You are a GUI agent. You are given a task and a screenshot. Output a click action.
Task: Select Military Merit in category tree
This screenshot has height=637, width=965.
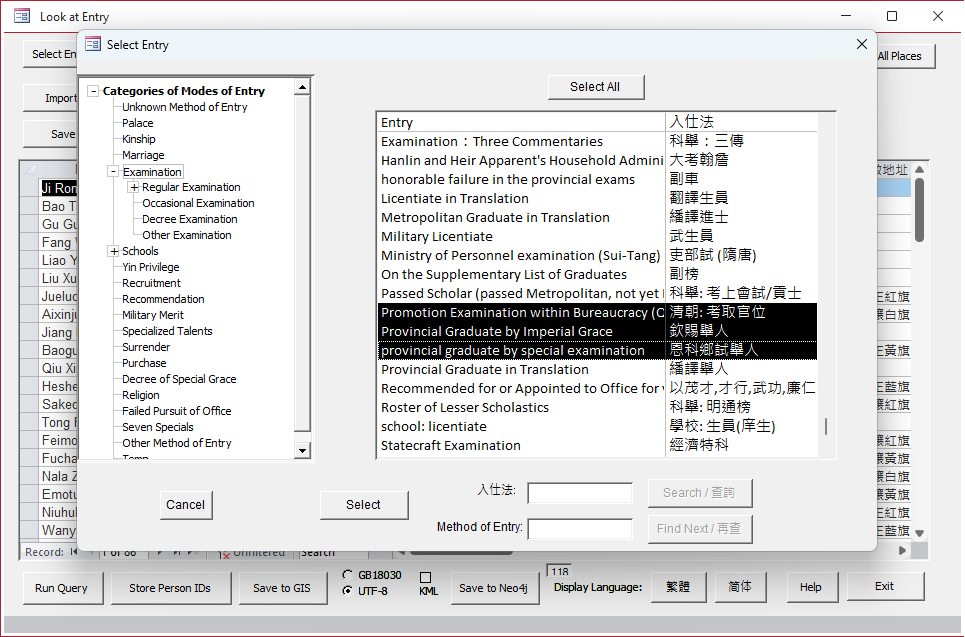click(153, 315)
